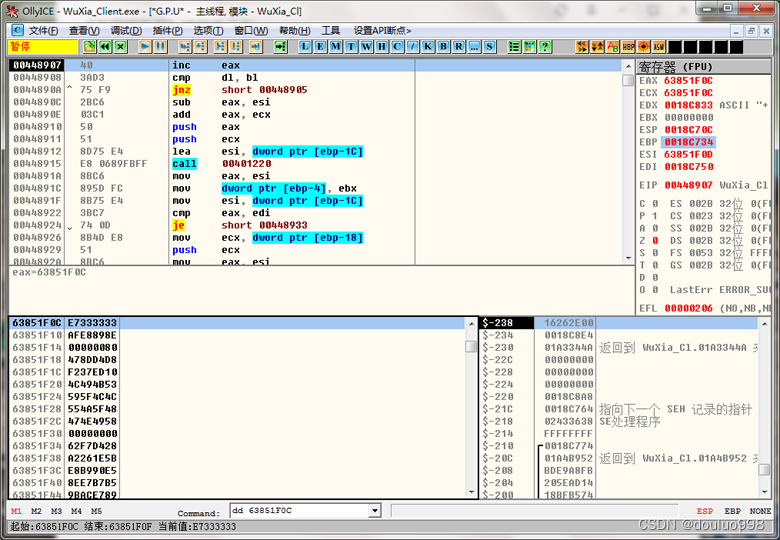
Task: Open Handles window with H button
Action: (x=382, y=47)
